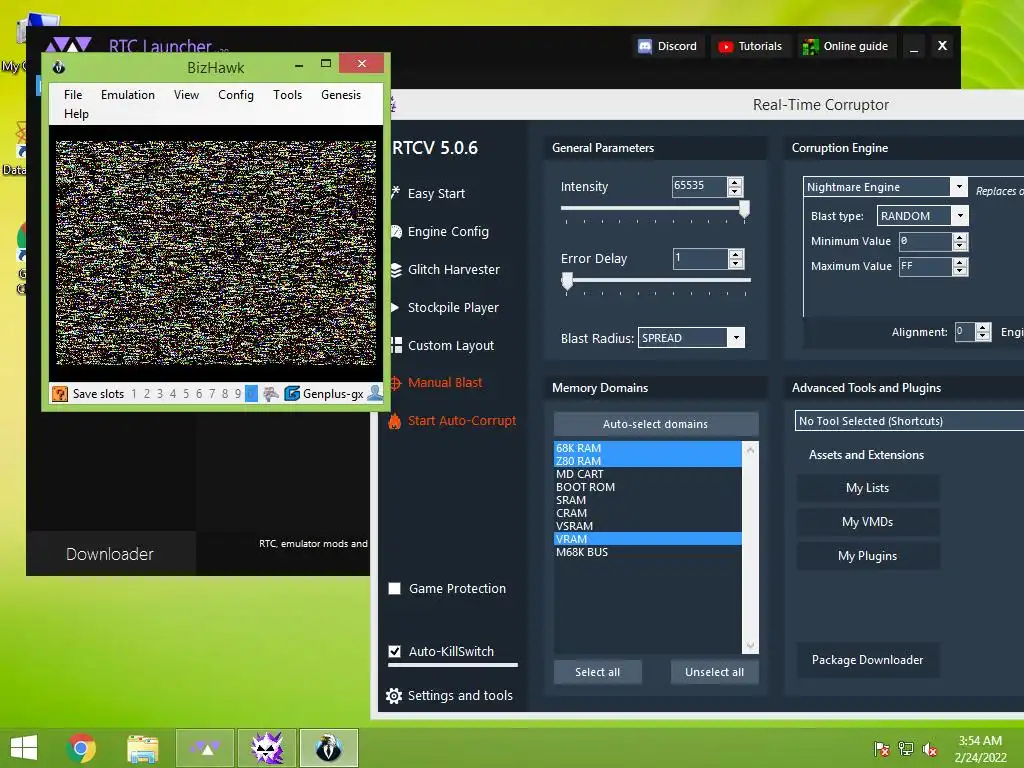This screenshot has height=768, width=1024.
Task: Select the M68K BUS memory domain
Action: pos(647,552)
